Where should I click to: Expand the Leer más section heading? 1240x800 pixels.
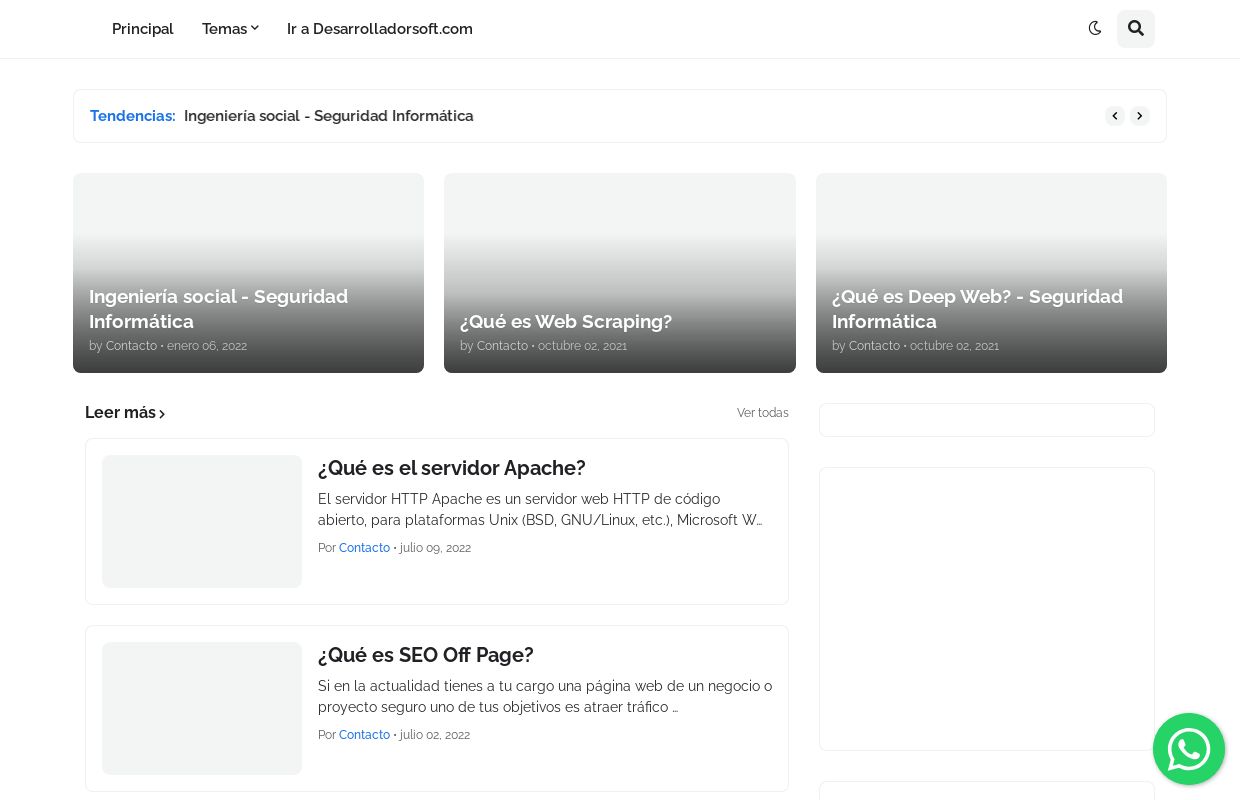(125, 413)
